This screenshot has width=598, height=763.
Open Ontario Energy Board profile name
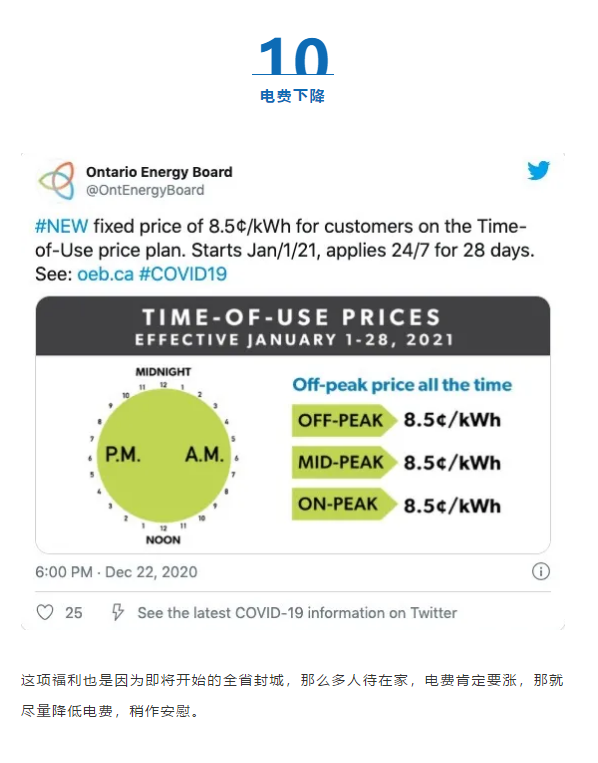(159, 172)
